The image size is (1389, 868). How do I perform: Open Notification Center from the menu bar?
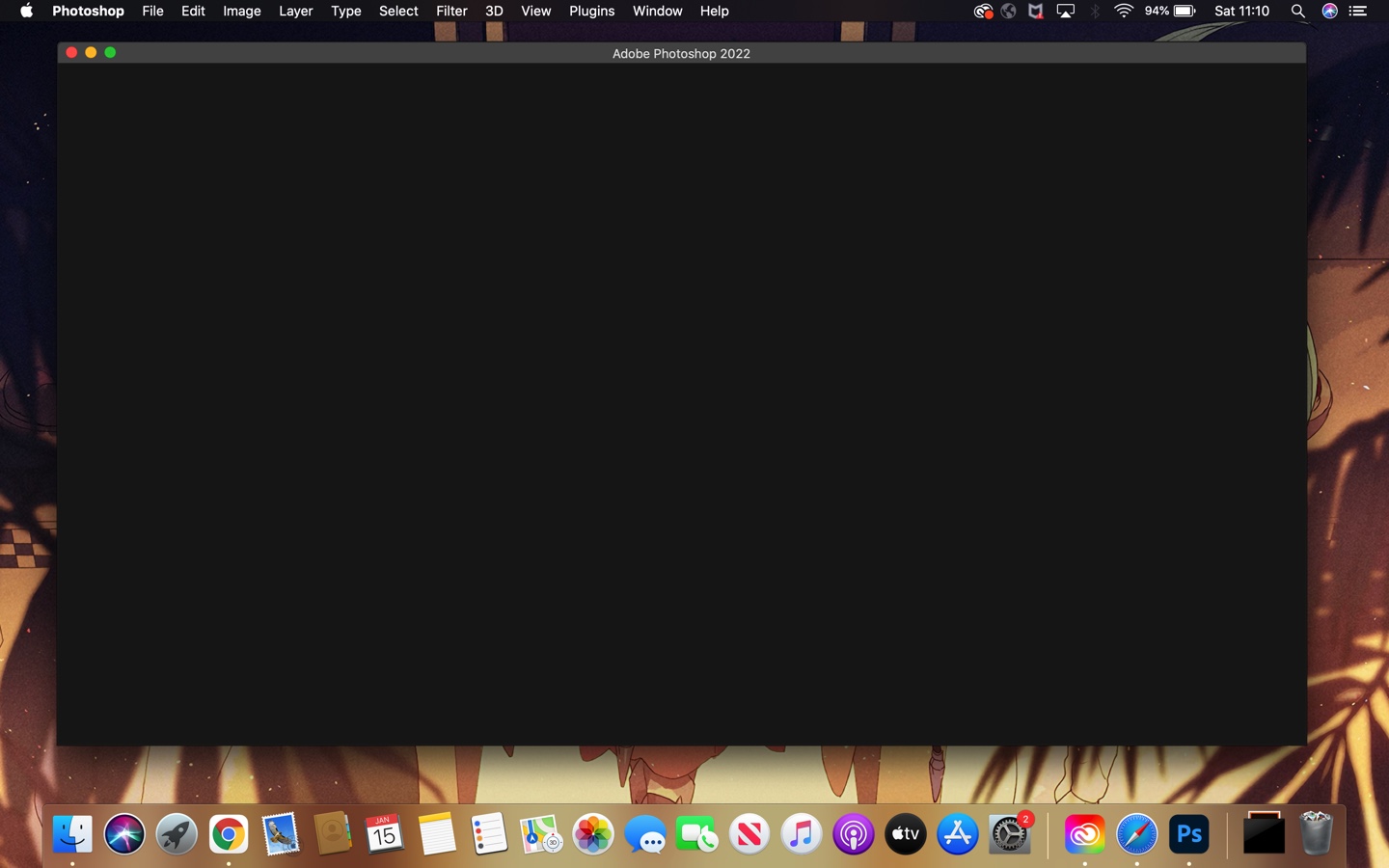(1357, 11)
